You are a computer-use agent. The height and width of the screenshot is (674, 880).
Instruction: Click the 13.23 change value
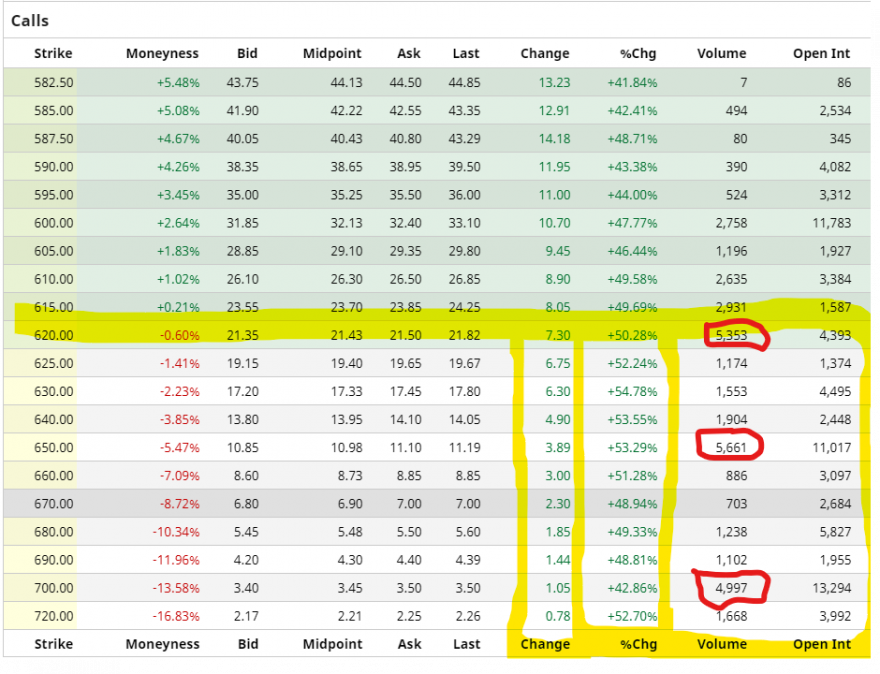[554, 82]
